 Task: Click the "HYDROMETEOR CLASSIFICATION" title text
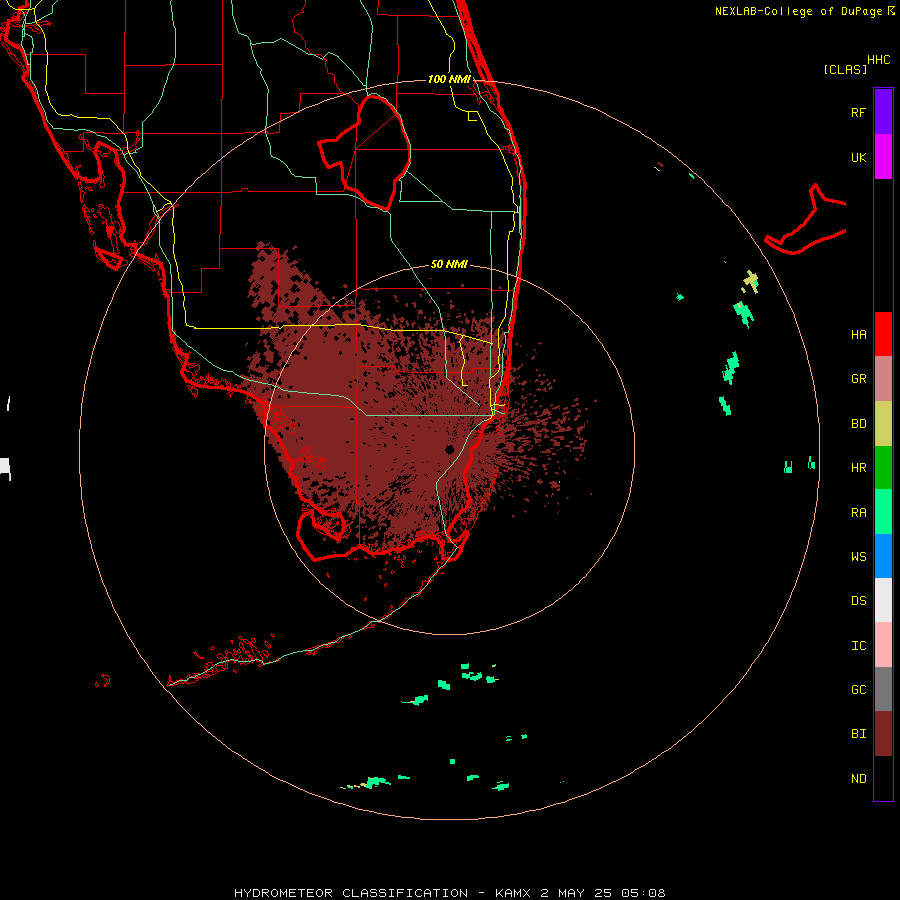[x=351, y=893]
